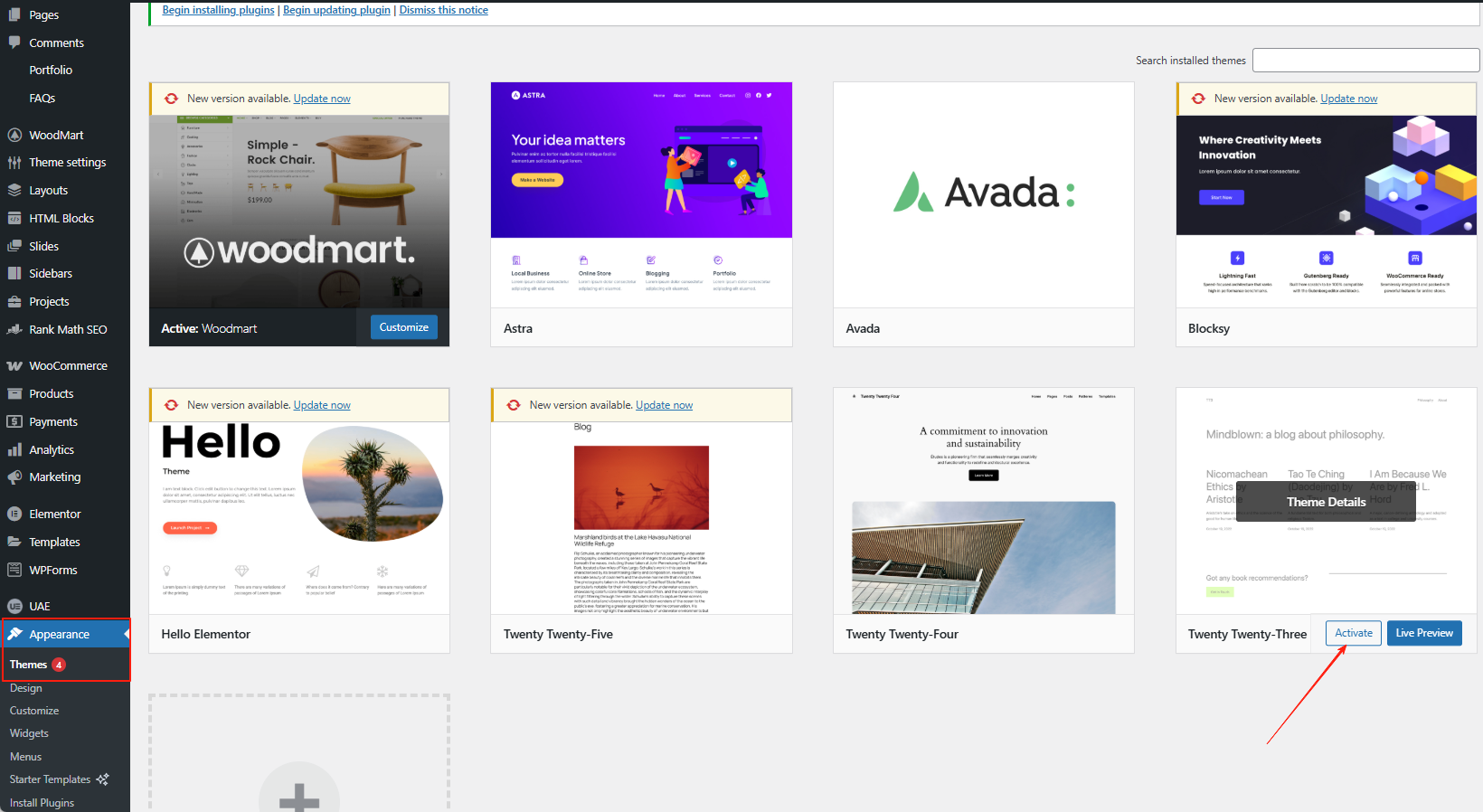Click Update now on Hello Elementor theme
The image size is (1483, 812).
[322, 405]
